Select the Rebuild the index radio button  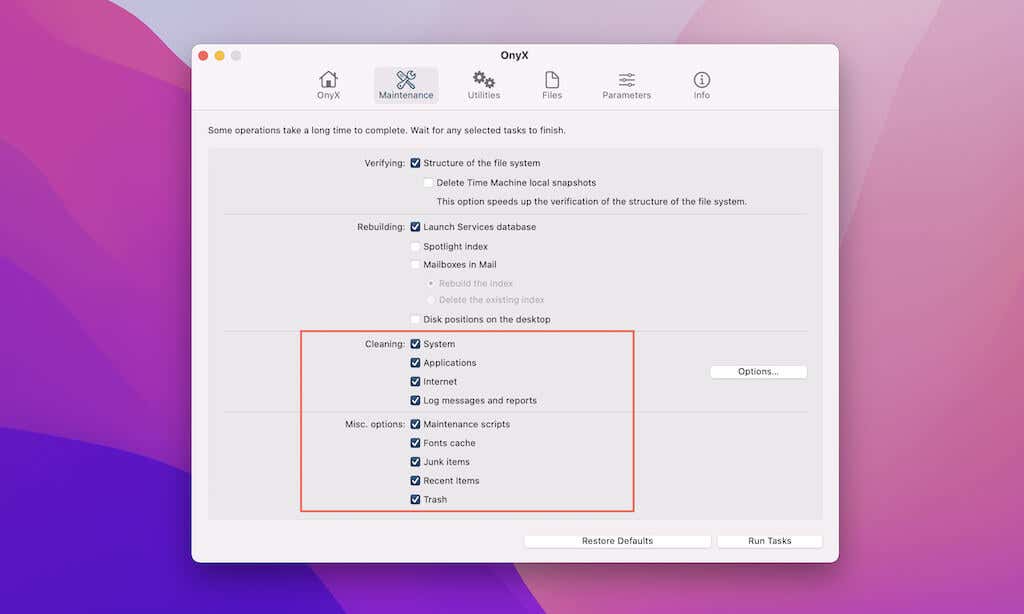[x=431, y=283]
